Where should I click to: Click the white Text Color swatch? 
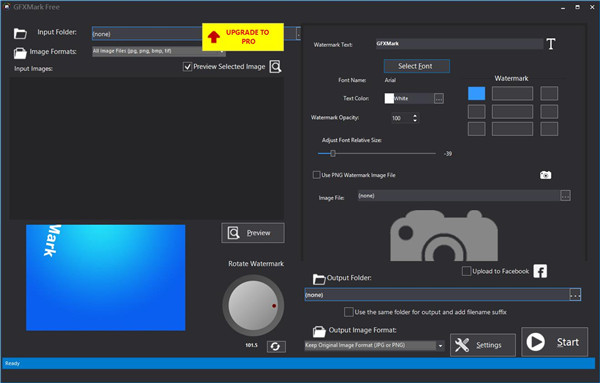pyautogui.click(x=389, y=98)
